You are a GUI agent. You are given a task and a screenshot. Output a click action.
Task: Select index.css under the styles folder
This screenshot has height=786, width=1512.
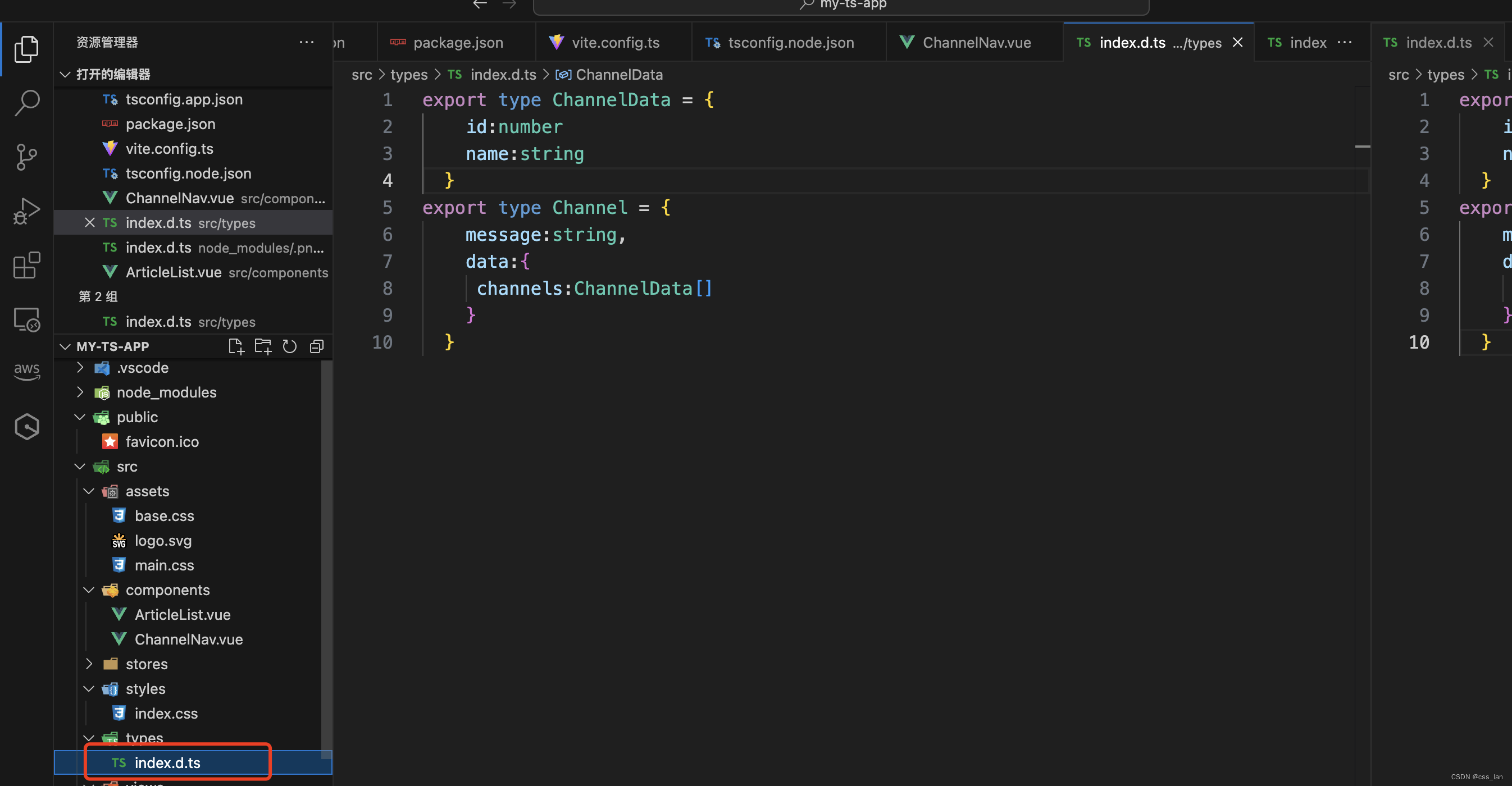coord(166,713)
